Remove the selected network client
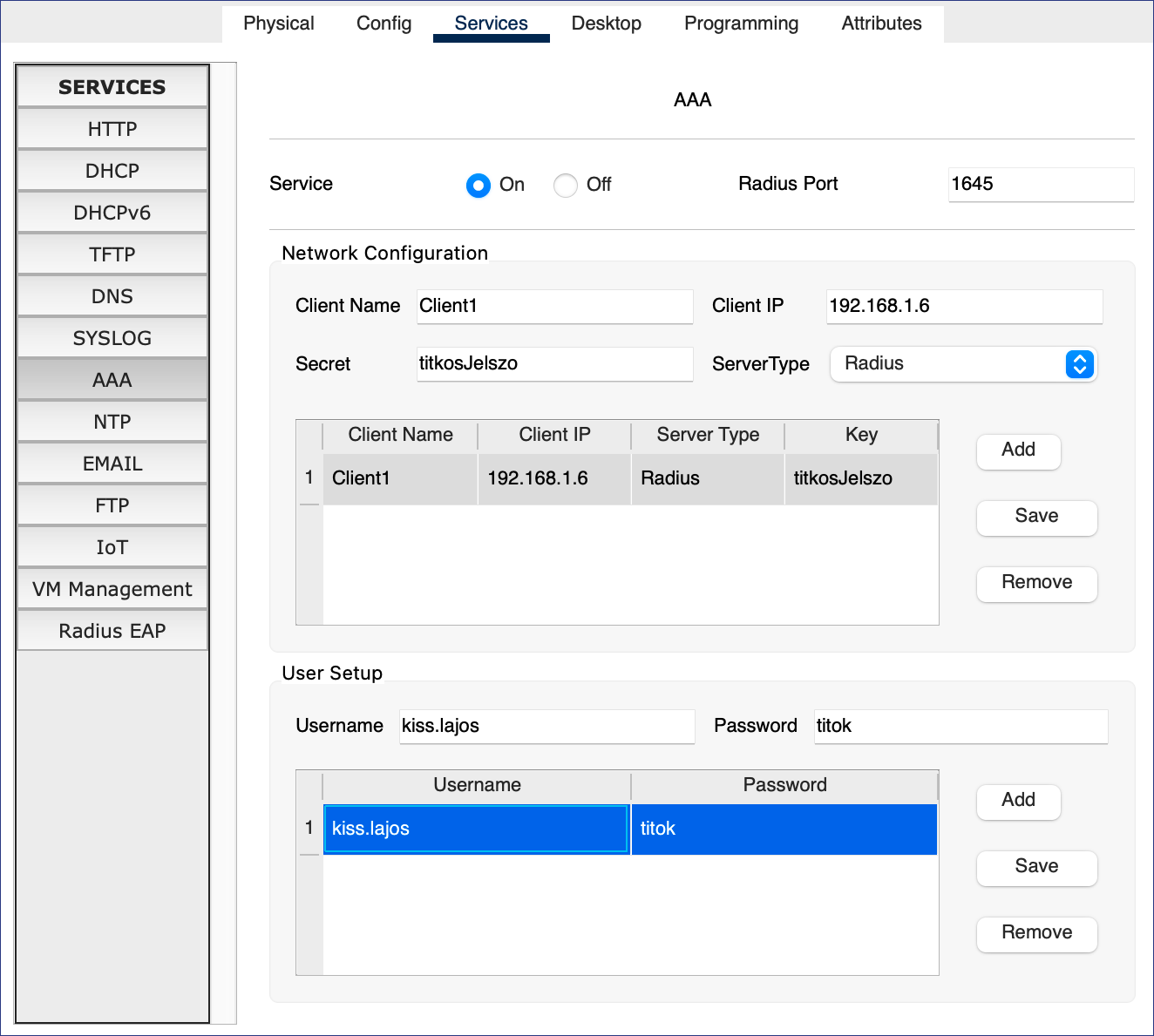 [1037, 583]
